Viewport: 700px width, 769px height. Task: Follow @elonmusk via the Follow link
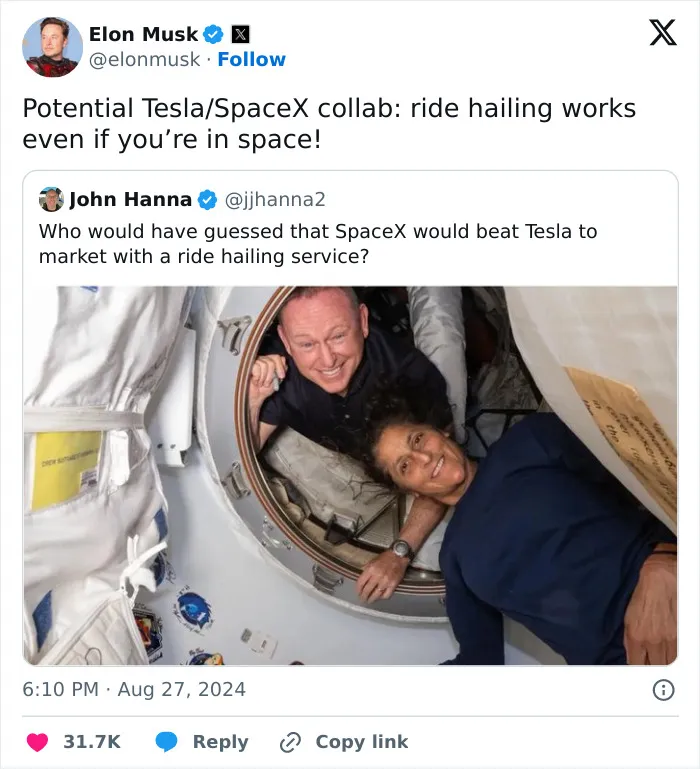click(251, 59)
